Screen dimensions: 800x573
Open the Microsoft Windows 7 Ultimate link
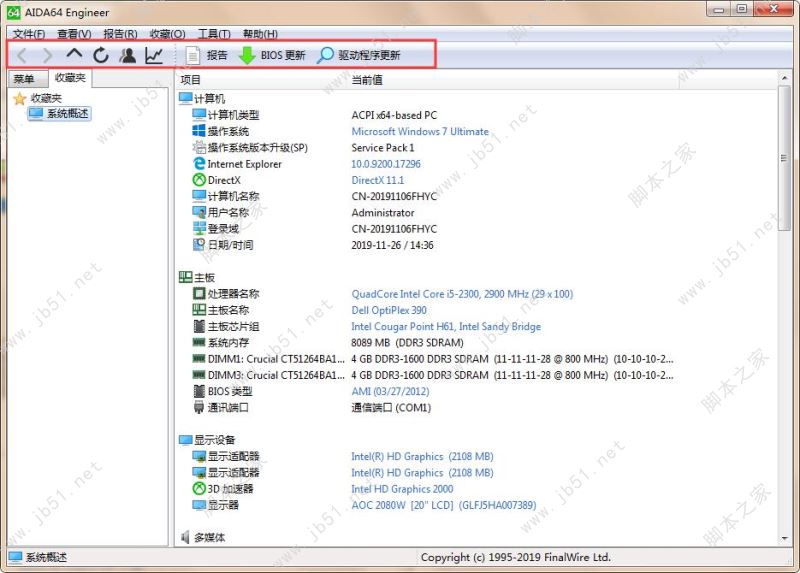pos(420,131)
